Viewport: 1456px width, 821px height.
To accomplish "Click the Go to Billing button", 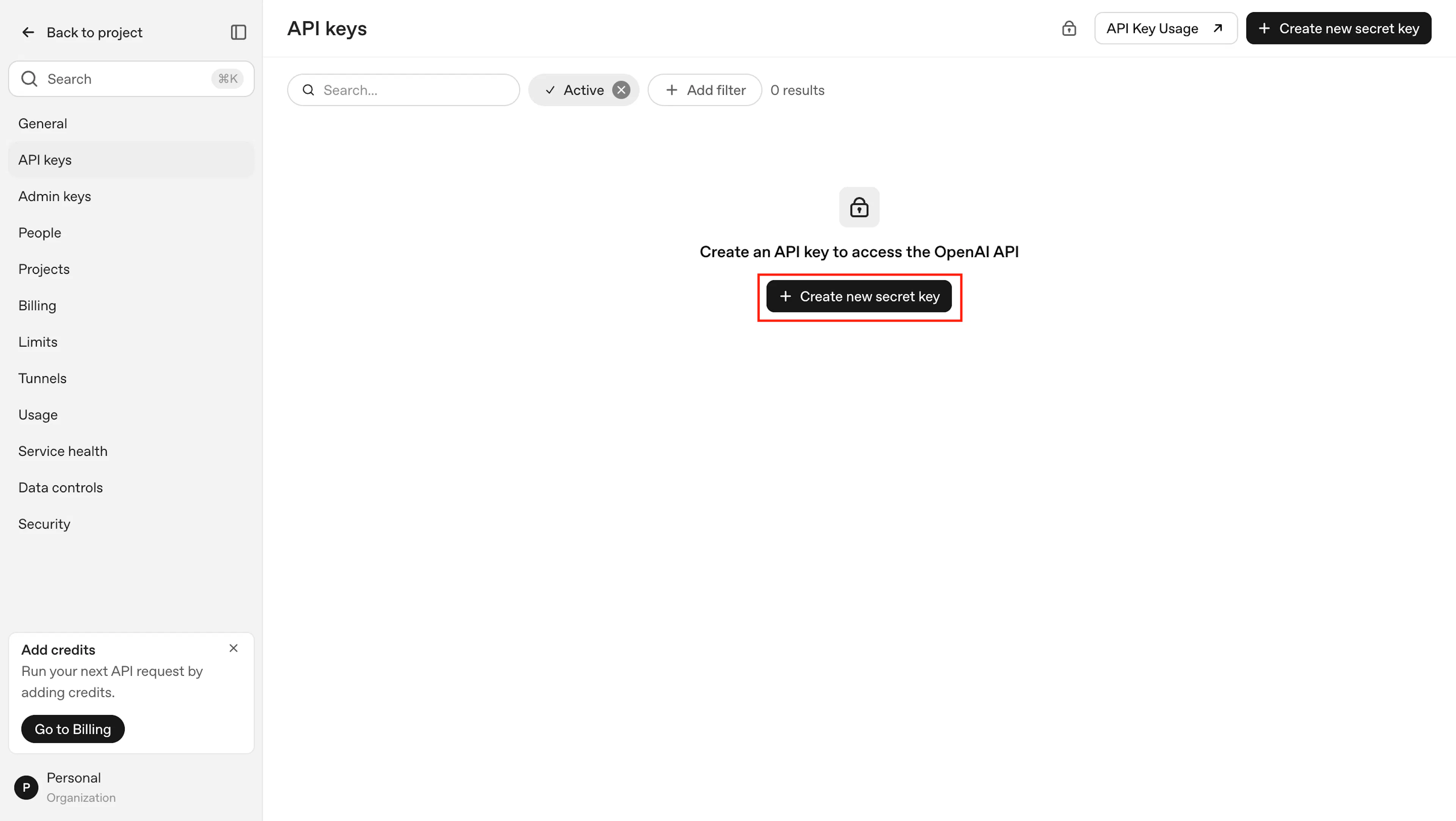I will click(73, 729).
